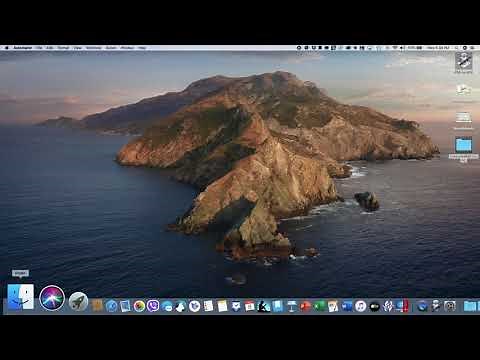Click the Siri icon in menu bar
The height and width of the screenshot is (360, 480).
pos(465,48)
